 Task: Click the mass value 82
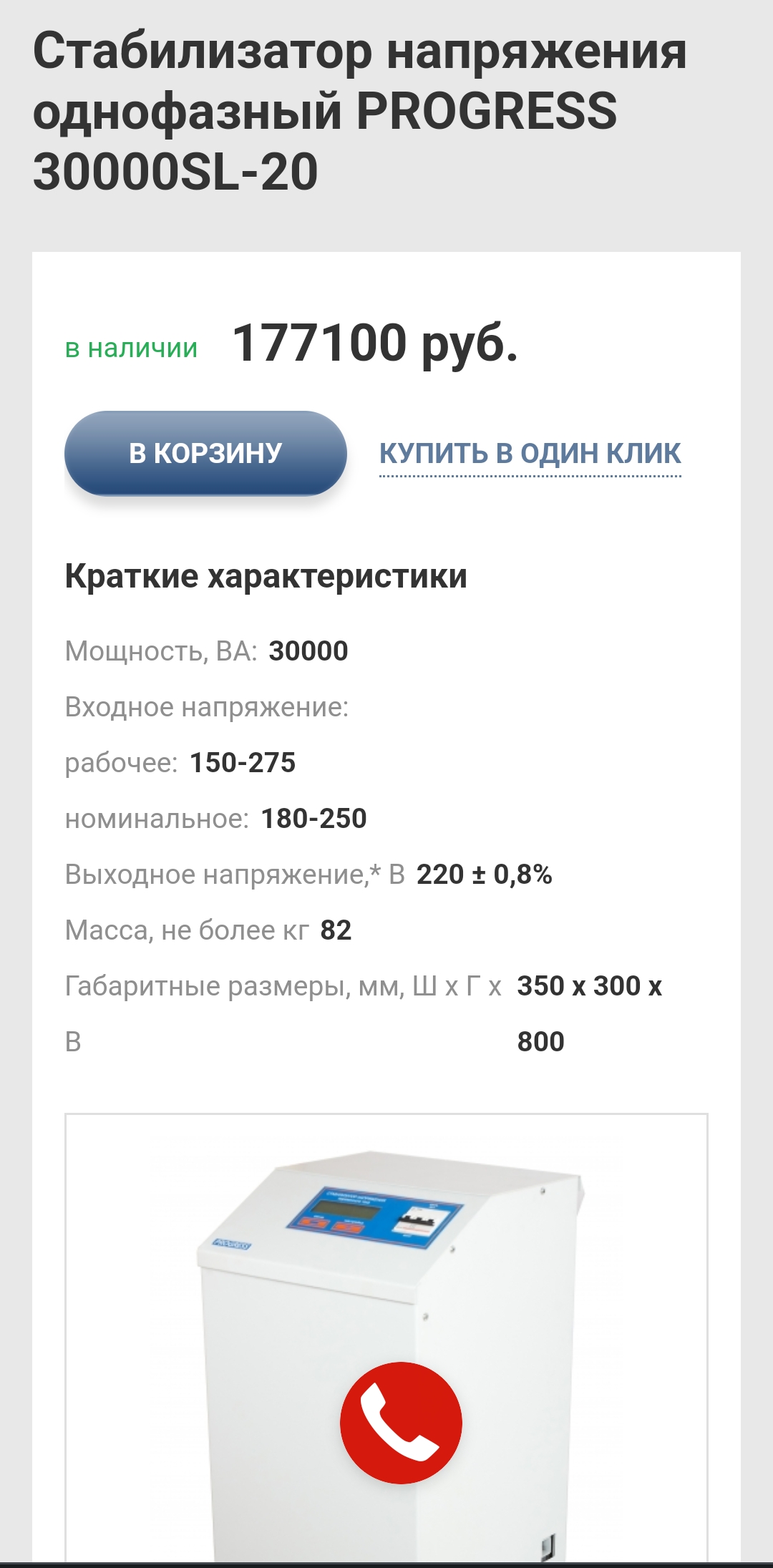coord(336,930)
